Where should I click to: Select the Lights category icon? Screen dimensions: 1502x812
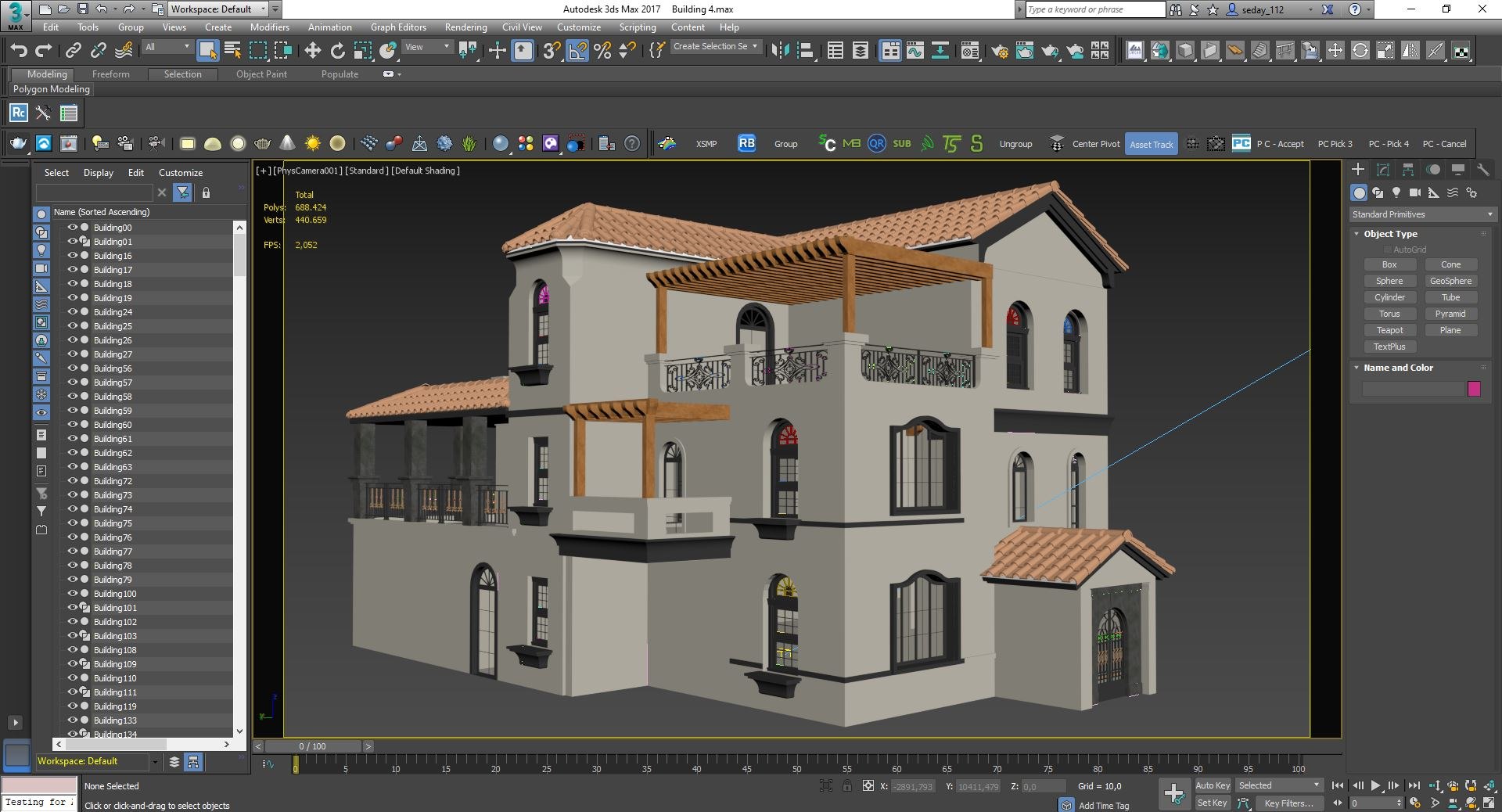pyautogui.click(x=1396, y=192)
